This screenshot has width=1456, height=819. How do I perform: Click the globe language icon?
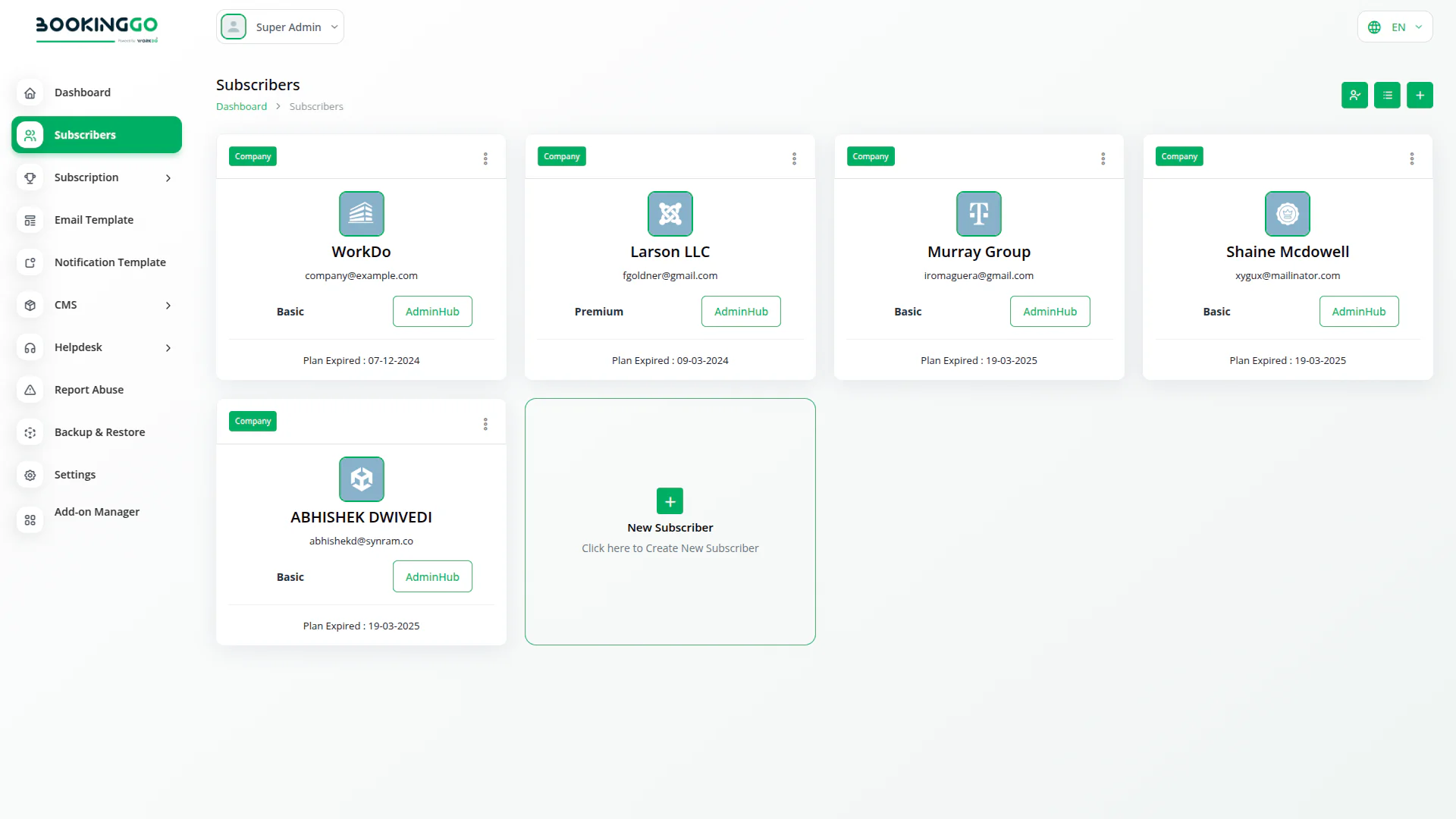[1374, 27]
